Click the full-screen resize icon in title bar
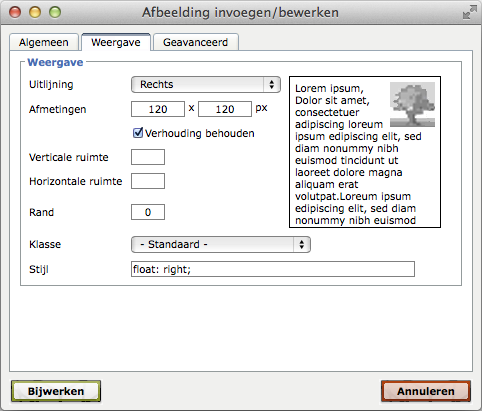This screenshot has height=411, width=482. click(470, 12)
